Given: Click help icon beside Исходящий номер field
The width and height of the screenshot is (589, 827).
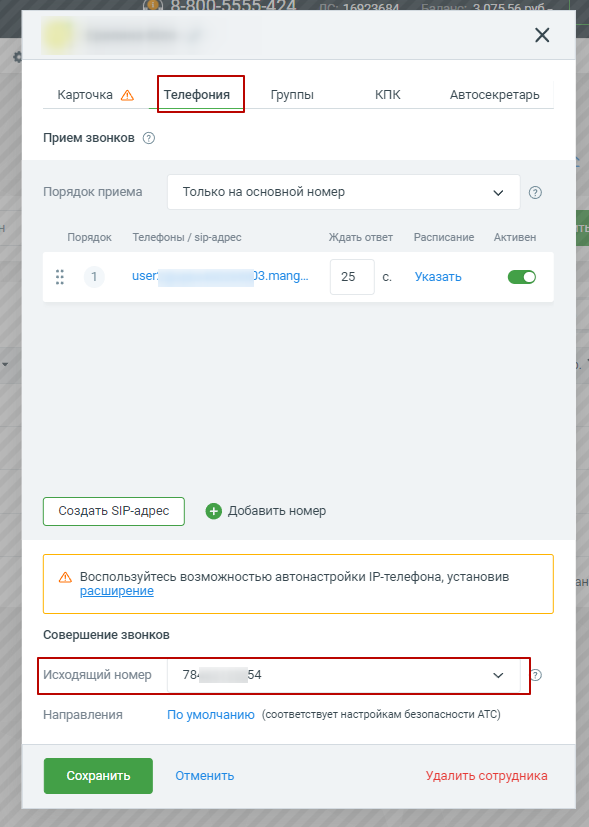Looking at the screenshot, I should pyautogui.click(x=536, y=675).
